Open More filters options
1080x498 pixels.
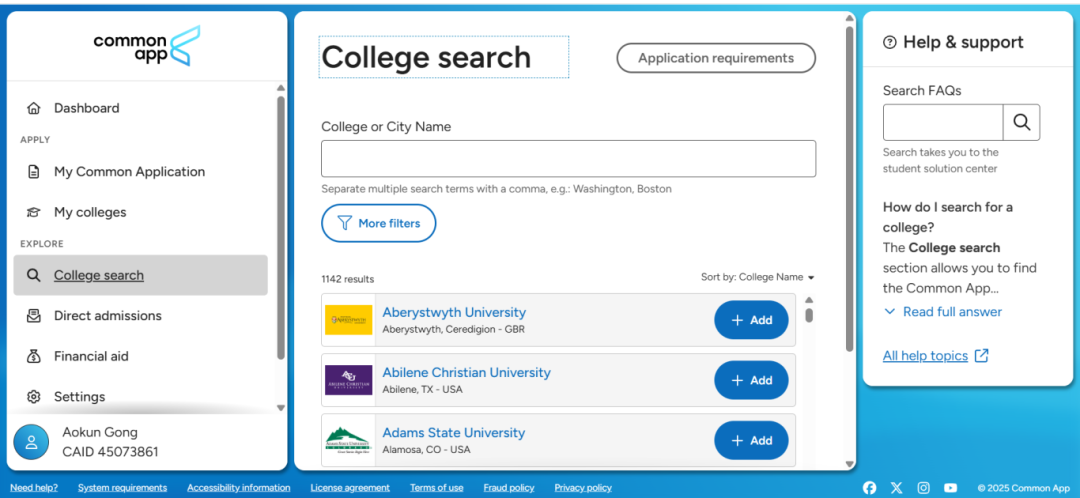[x=378, y=223]
